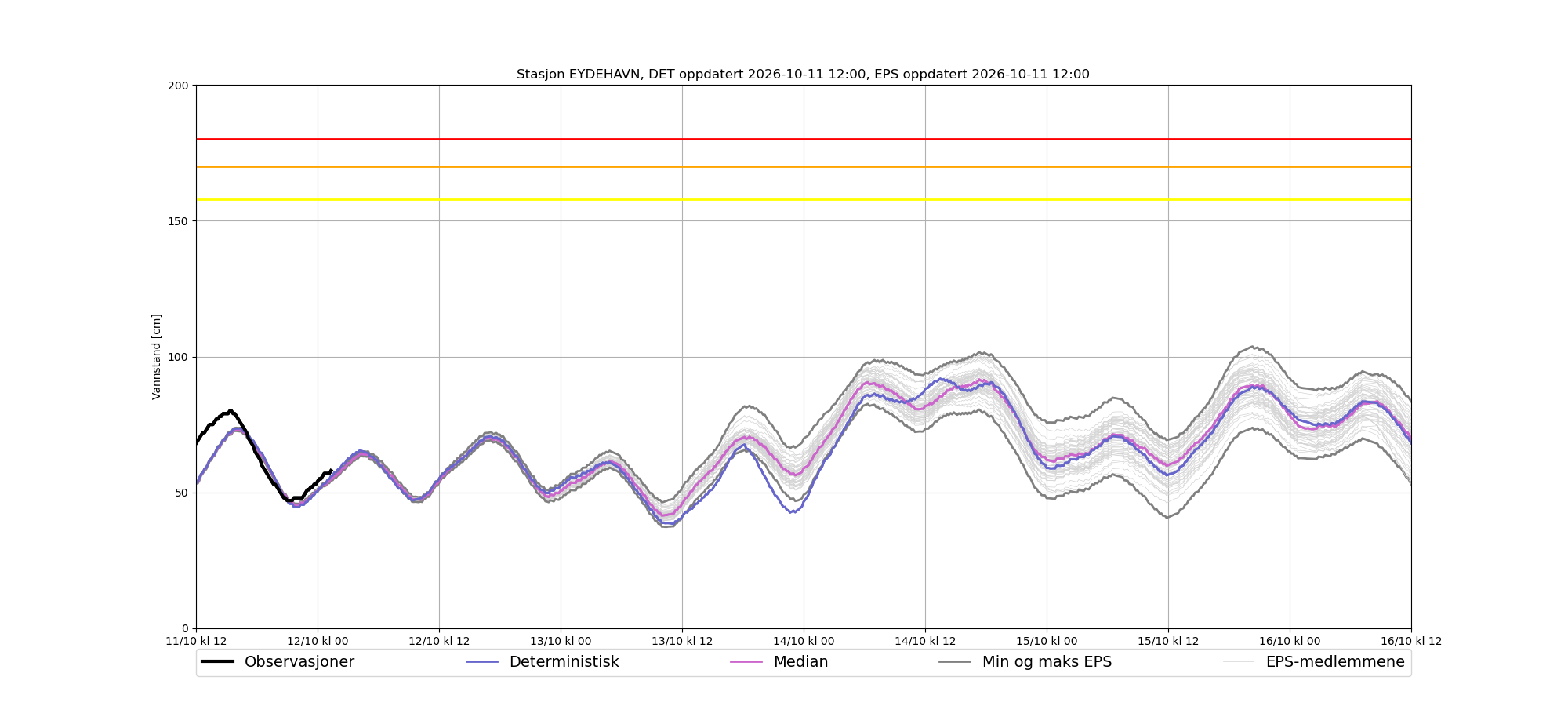Click the light gray line sample beside EPS-medlemmene
Image resolution: width=1568 pixels, height=706 pixels.
tap(1239, 662)
